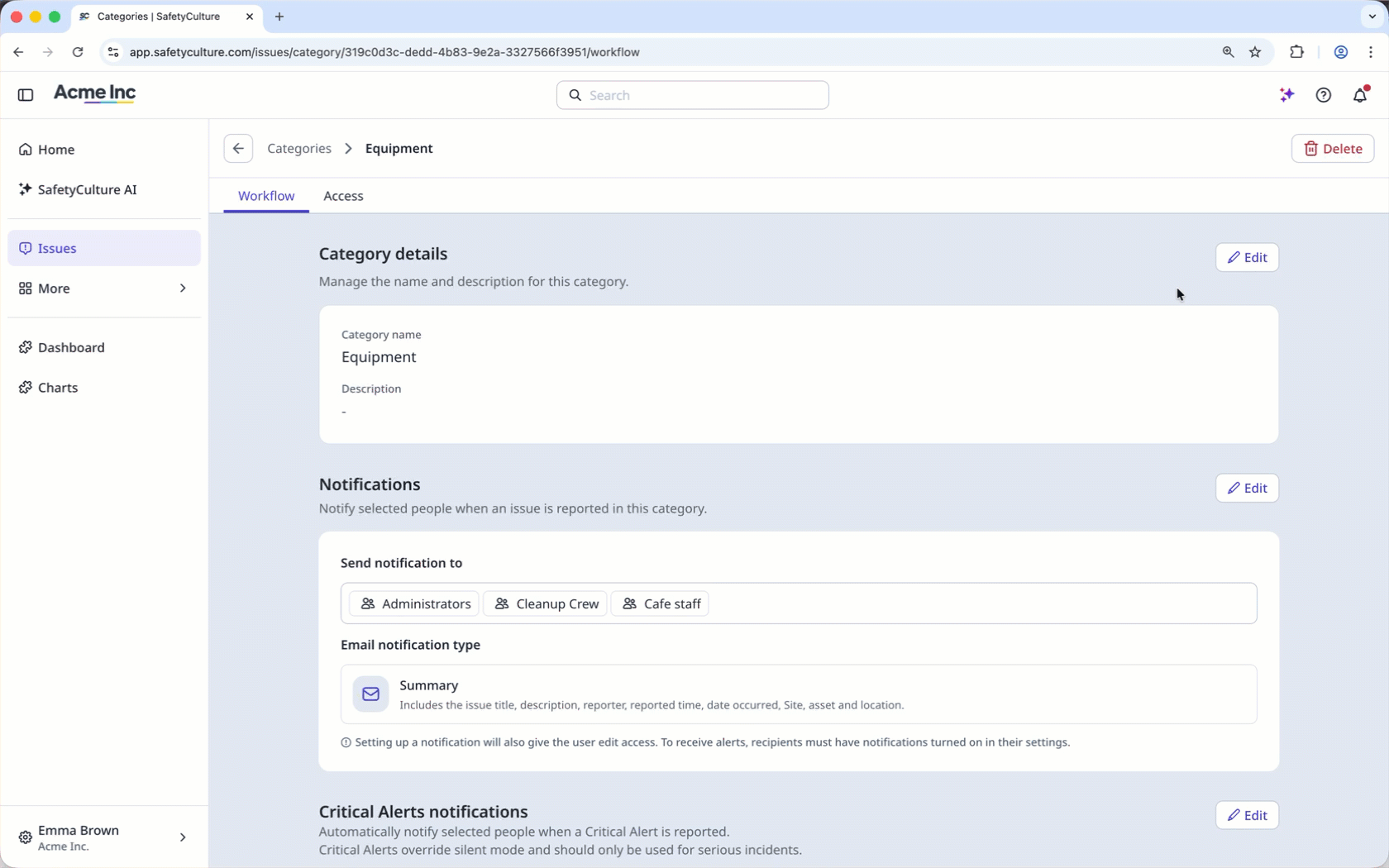Open Charts in sidebar
Image resolution: width=1389 pixels, height=868 pixels.
click(x=104, y=388)
